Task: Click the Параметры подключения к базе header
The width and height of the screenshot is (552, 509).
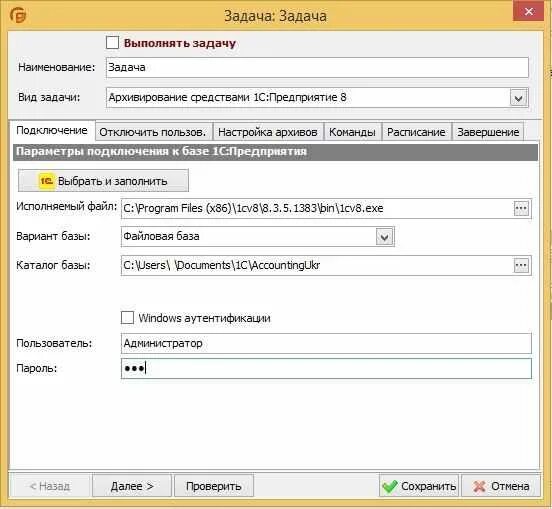Action: pyautogui.click(x=275, y=152)
